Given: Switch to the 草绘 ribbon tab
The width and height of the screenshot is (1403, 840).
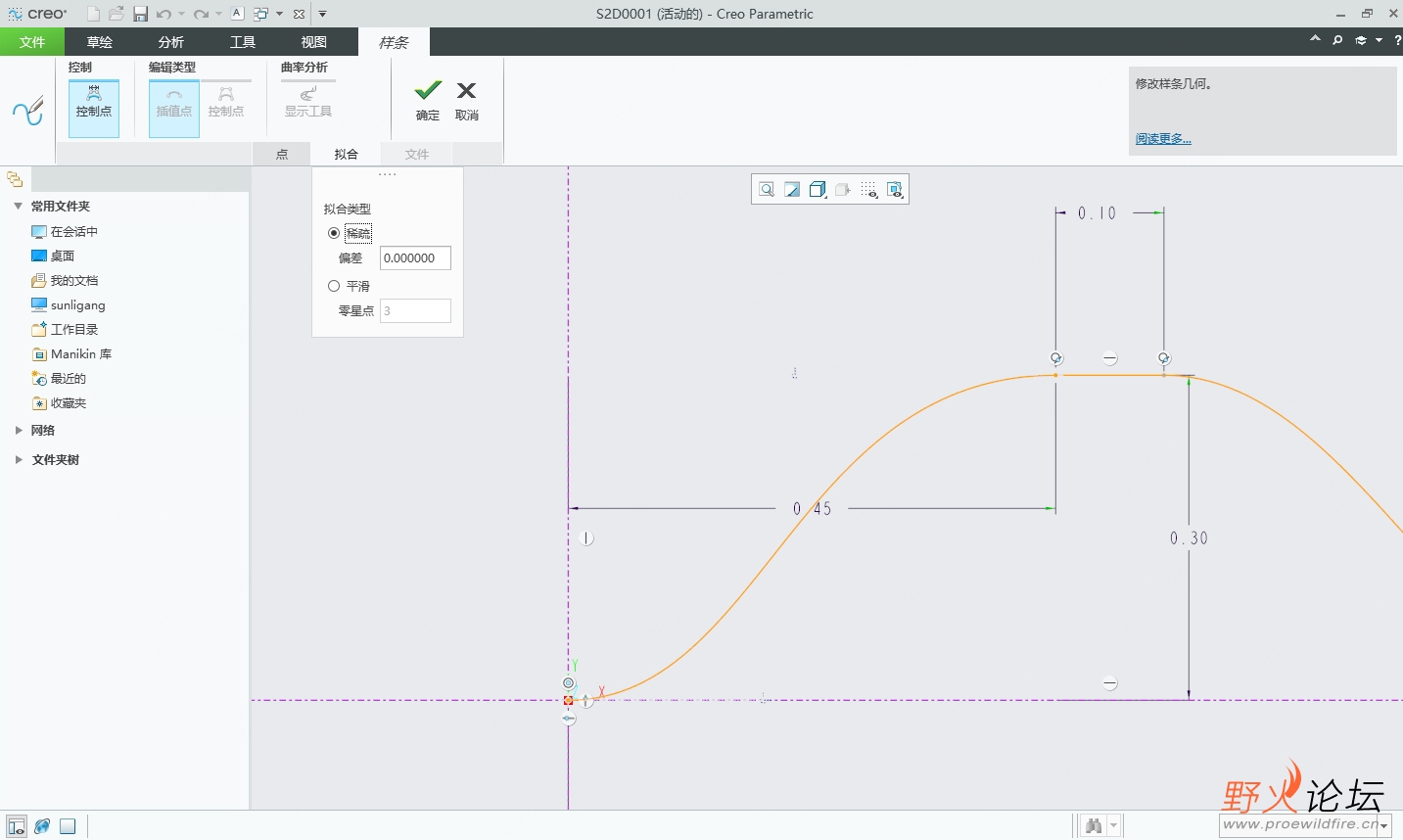Looking at the screenshot, I should pyautogui.click(x=100, y=42).
